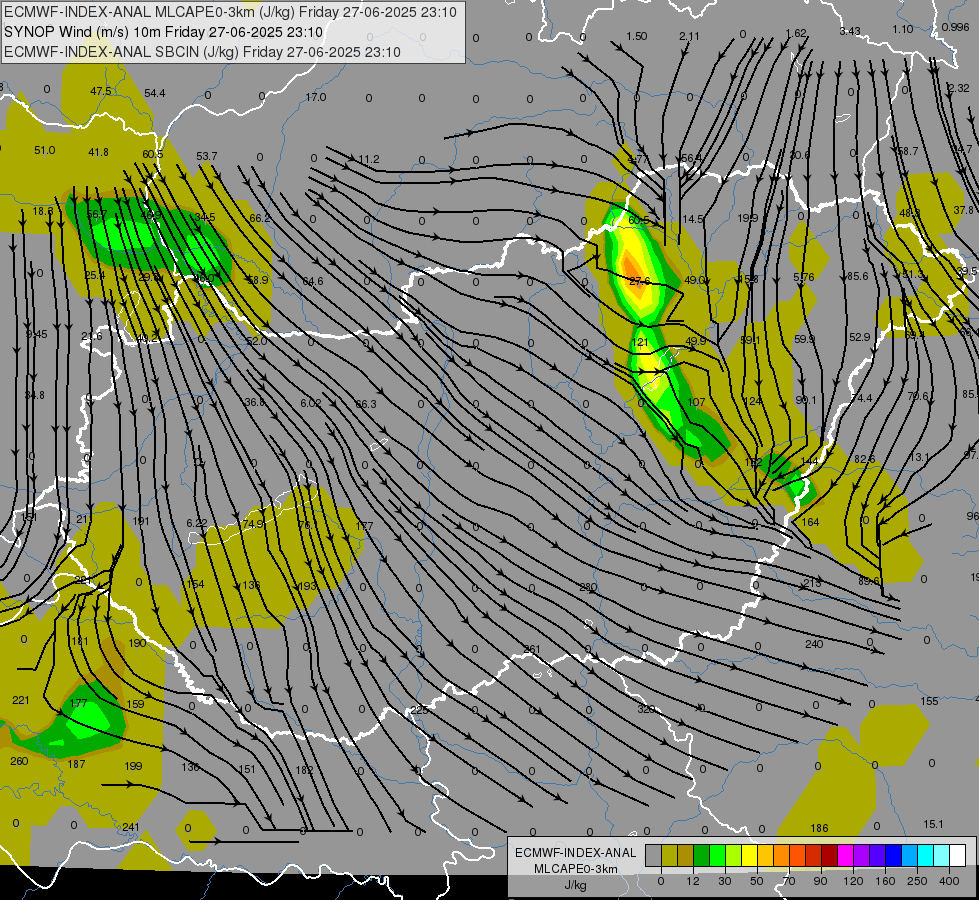The height and width of the screenshot is (900, 979).
Task: Click the gray swatch in the legend
Action: tap(653, 856)
